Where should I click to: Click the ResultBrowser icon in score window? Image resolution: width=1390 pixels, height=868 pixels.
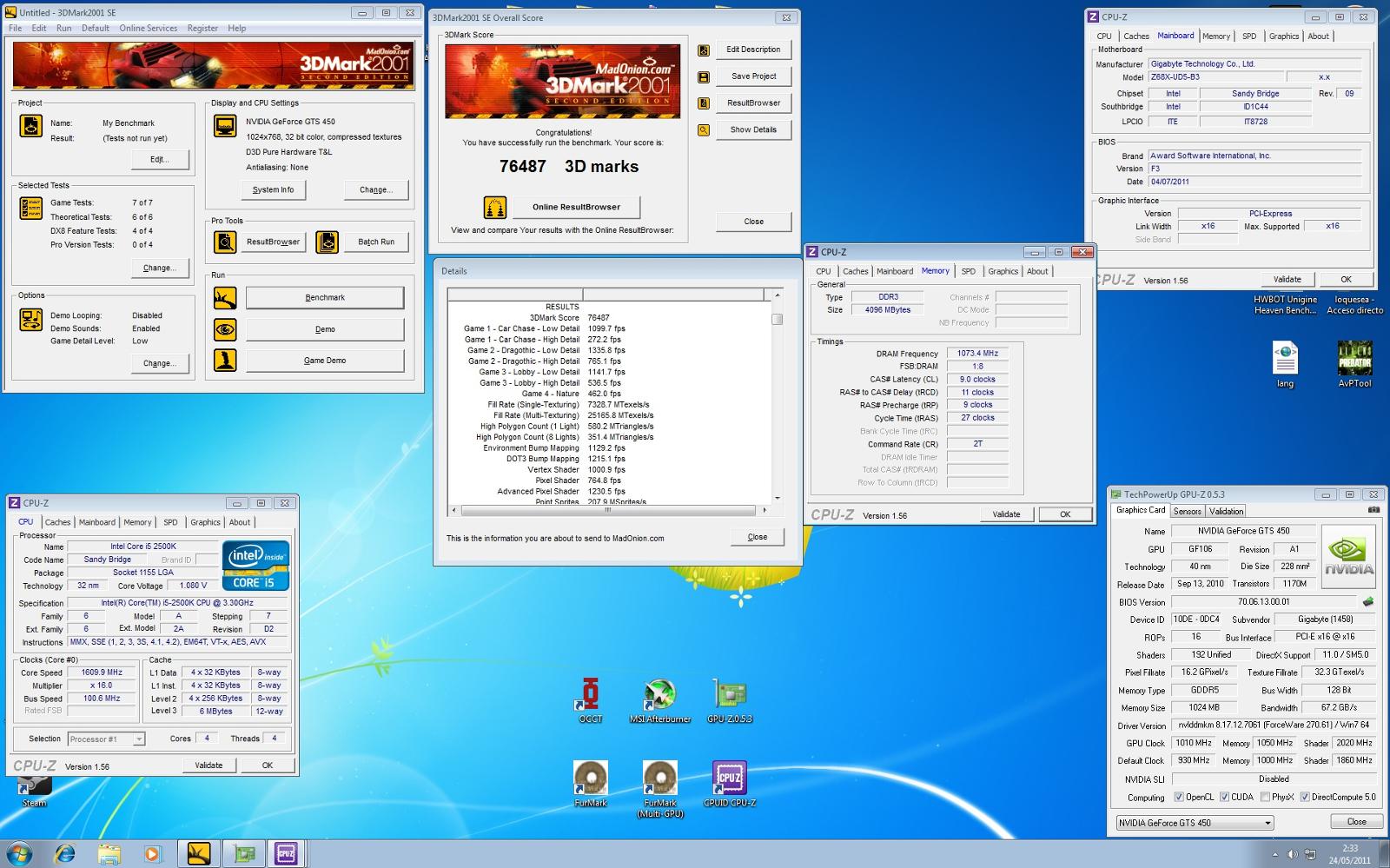tap(704, 103)
